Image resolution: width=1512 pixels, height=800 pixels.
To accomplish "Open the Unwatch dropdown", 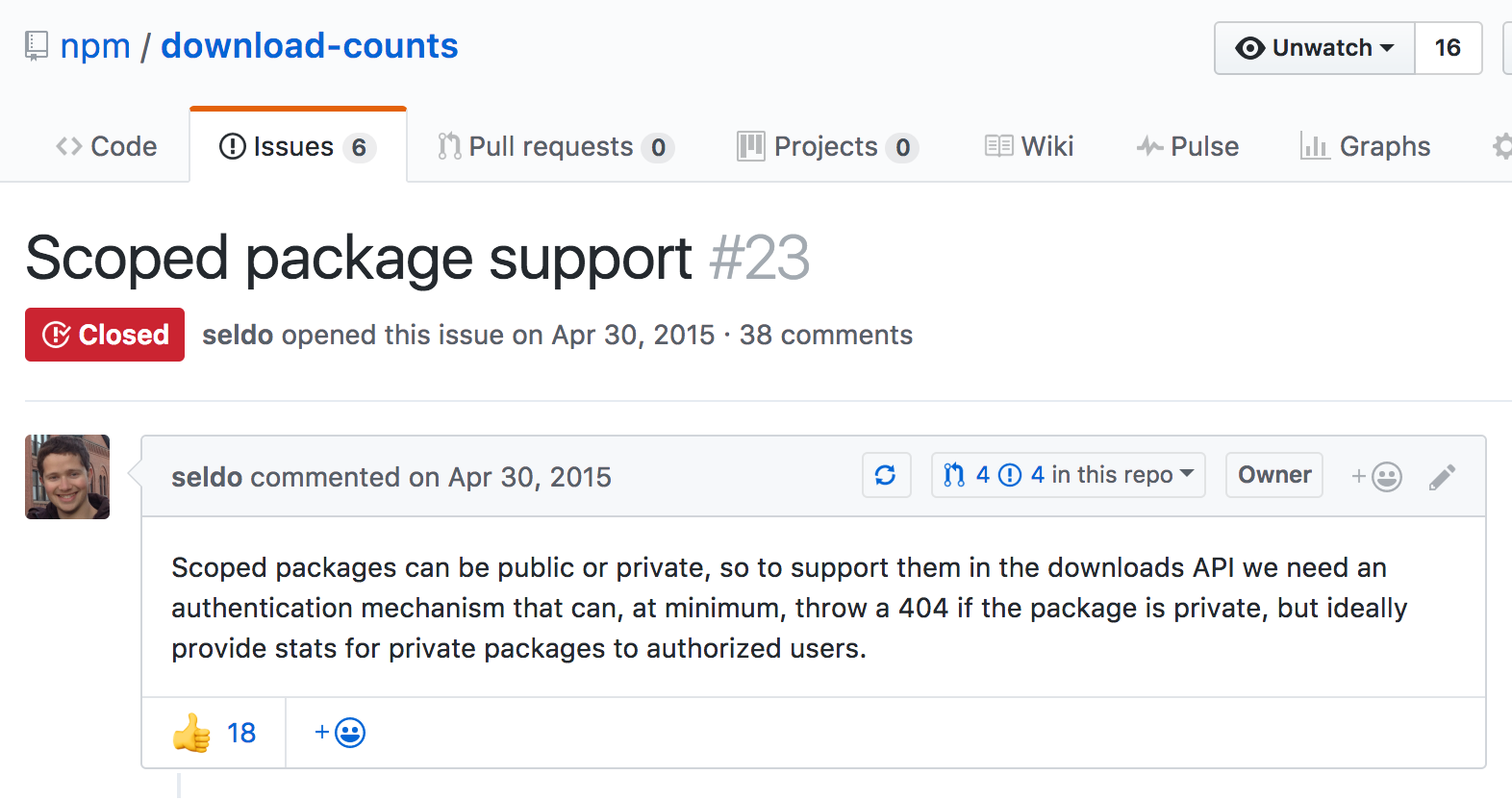I will point(1315,48).
